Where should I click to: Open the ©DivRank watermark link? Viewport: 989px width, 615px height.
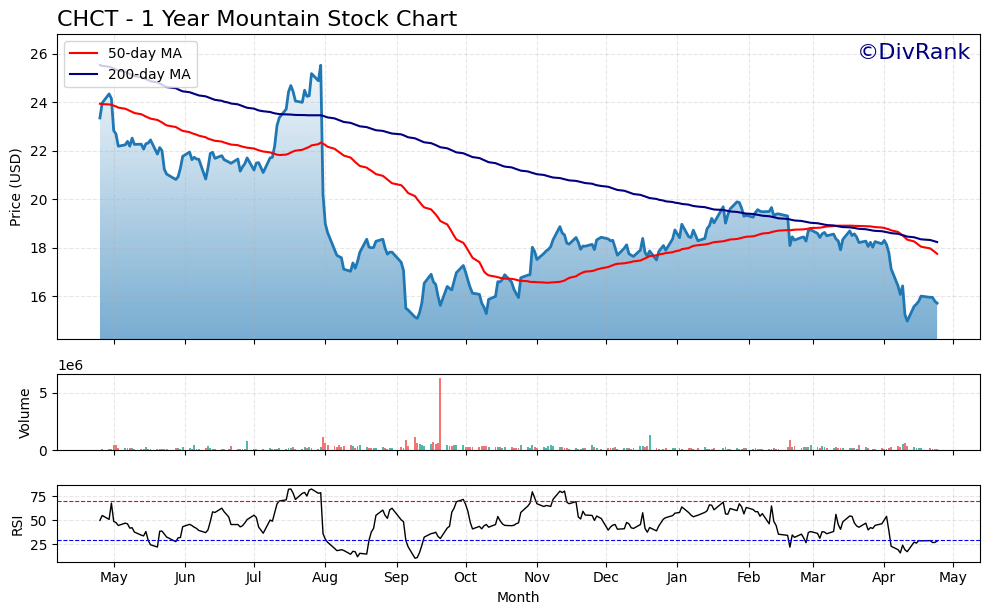tap(913, 53)
